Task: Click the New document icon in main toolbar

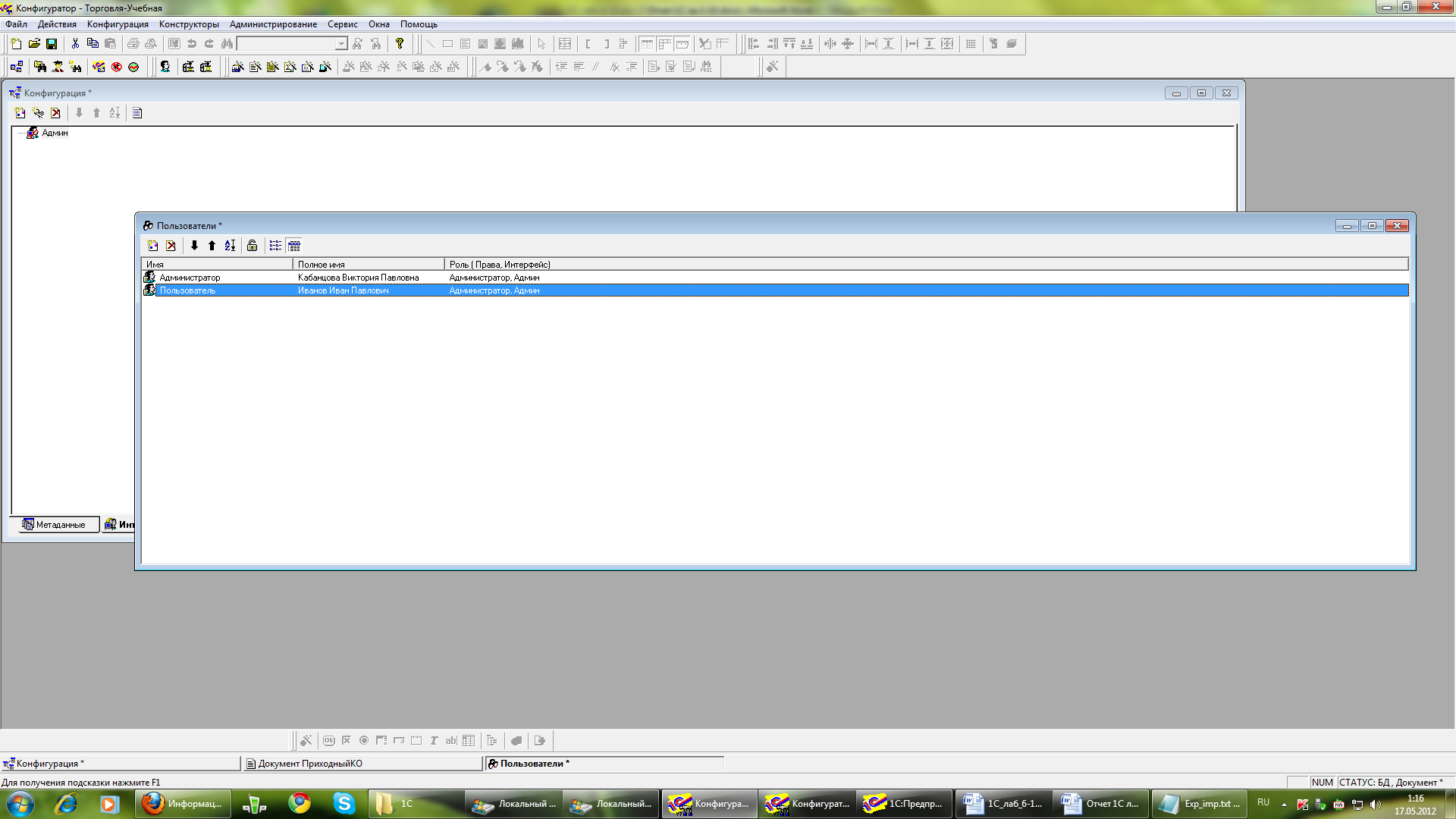Action: (16, 44)
